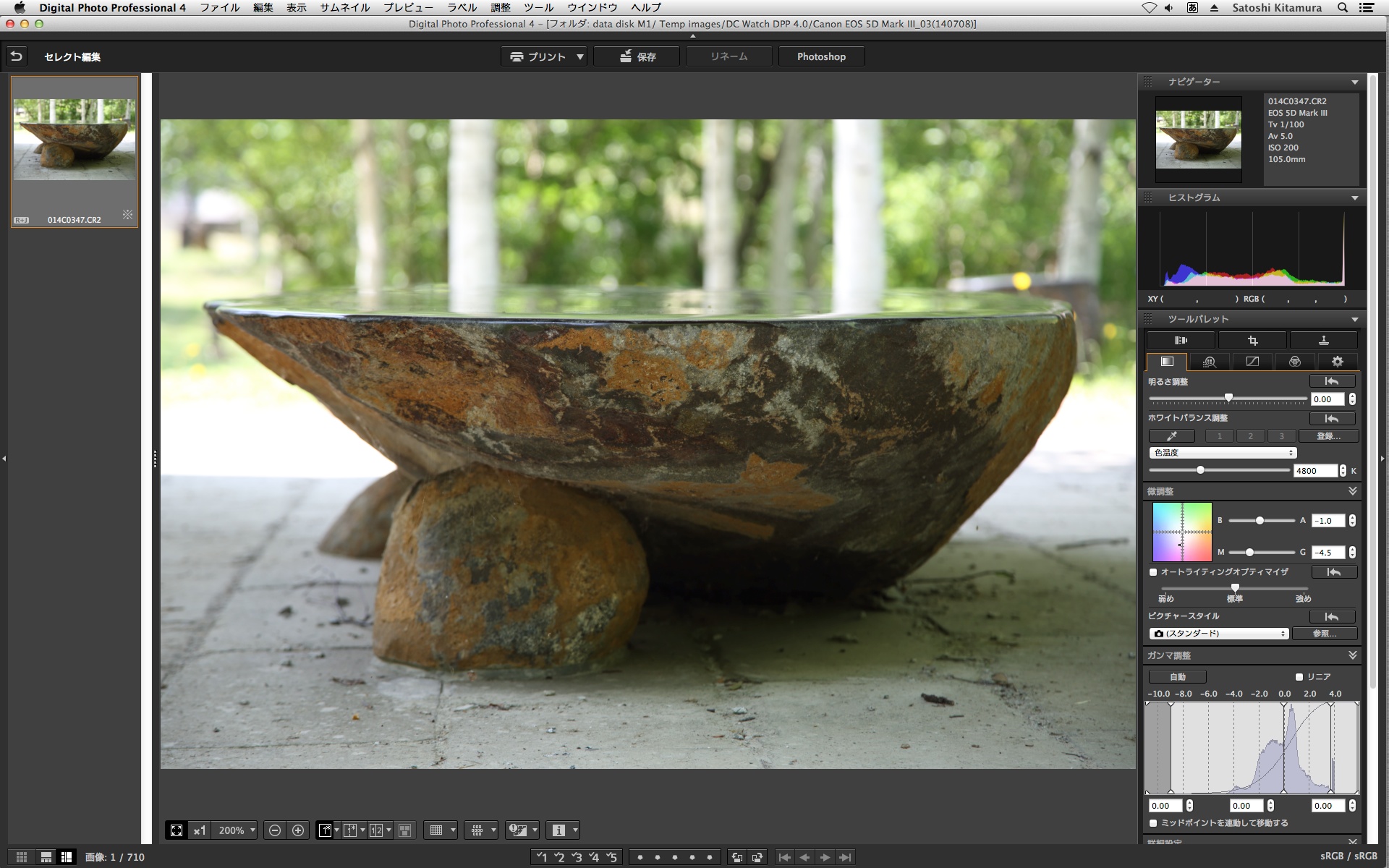Screen dimensions: 1389x868
Task: Click the Photoshop transfer button
Action: 821,56
